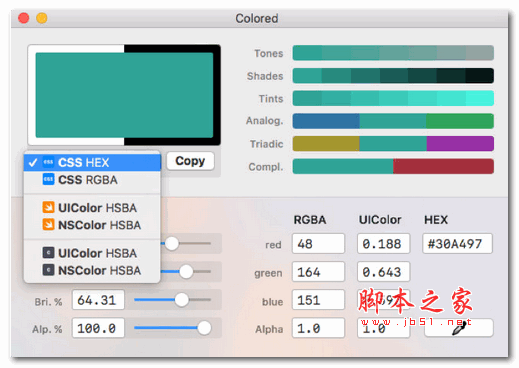The height and width of the screenshot is (368, 519).
Task: Click the brightness slider knob
Action: tap(182, 300)
